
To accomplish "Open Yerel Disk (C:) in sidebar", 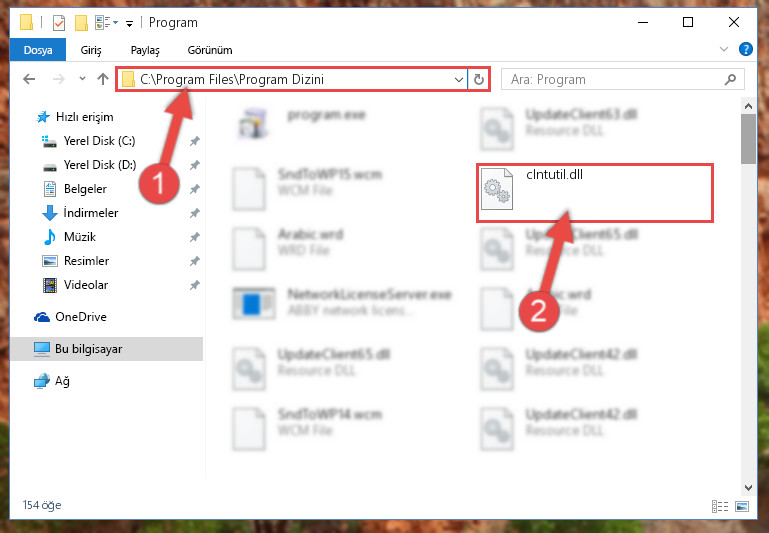I will (x=100, y=141).
